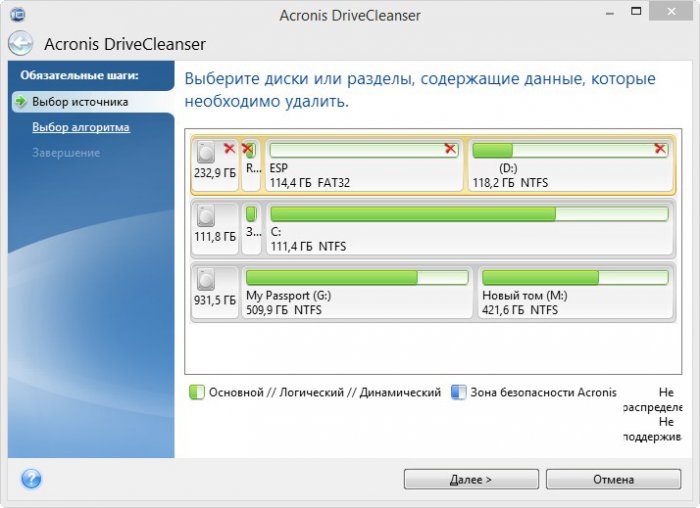Select the 232,9 ГБ disk icon

point(207,153)
